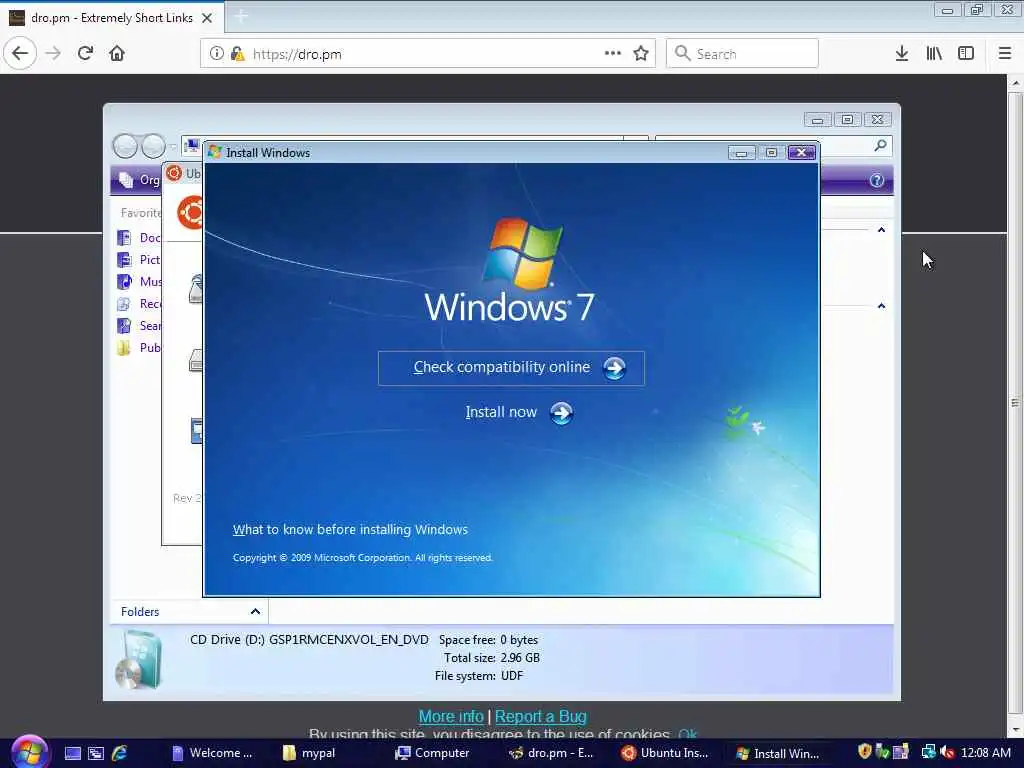Open the hamburger application menu

click(1005, 54)
